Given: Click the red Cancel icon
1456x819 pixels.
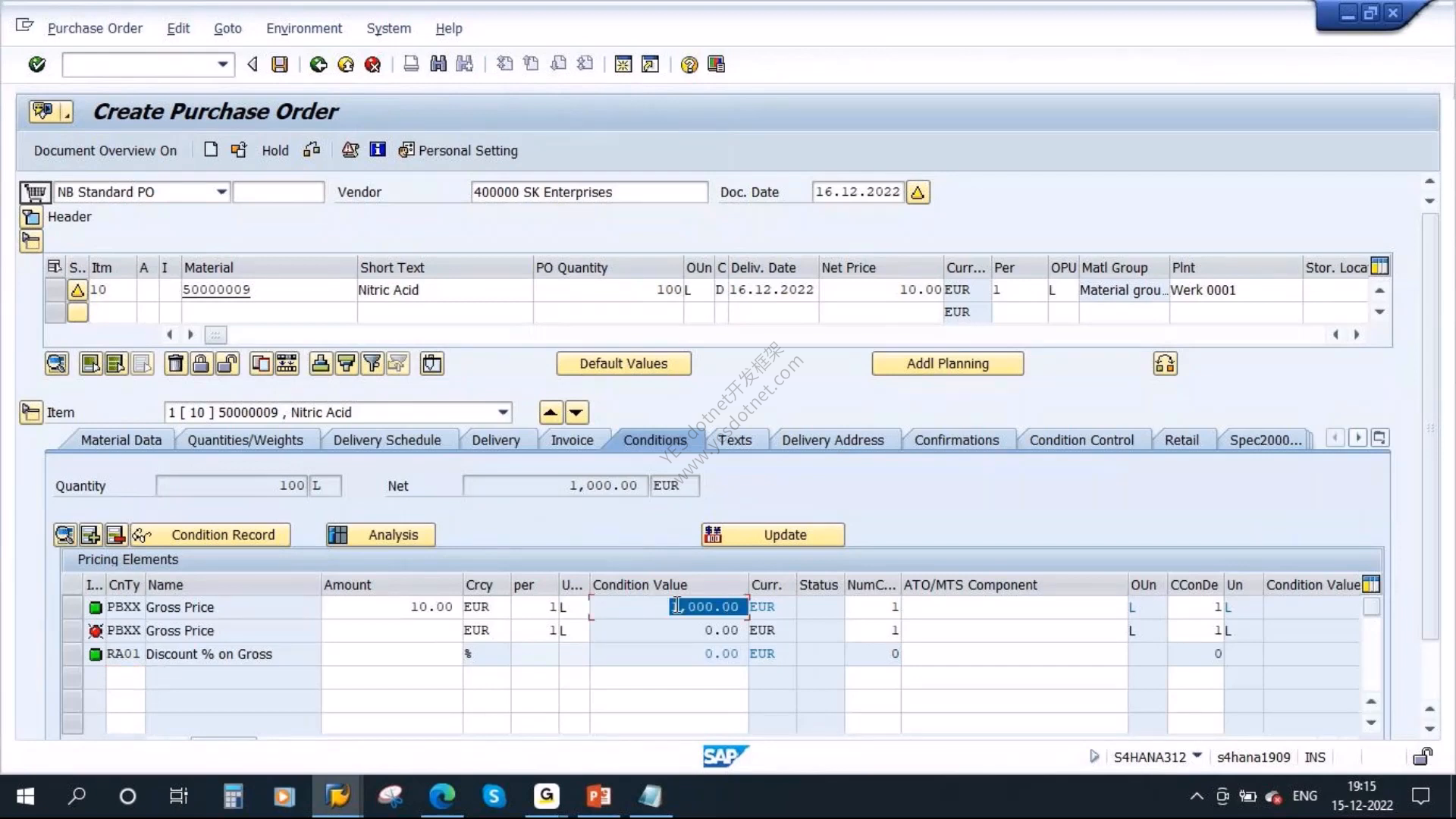Looking at the screenshot, I should (x=372, y=64).
